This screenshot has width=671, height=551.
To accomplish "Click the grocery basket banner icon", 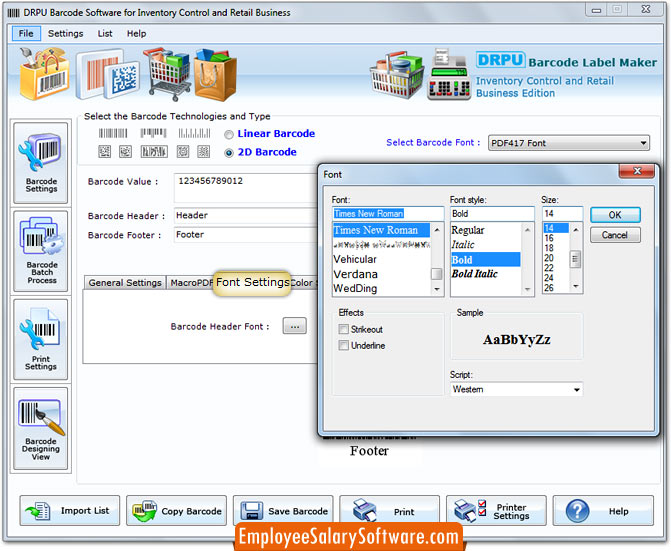I will point(397,75).
